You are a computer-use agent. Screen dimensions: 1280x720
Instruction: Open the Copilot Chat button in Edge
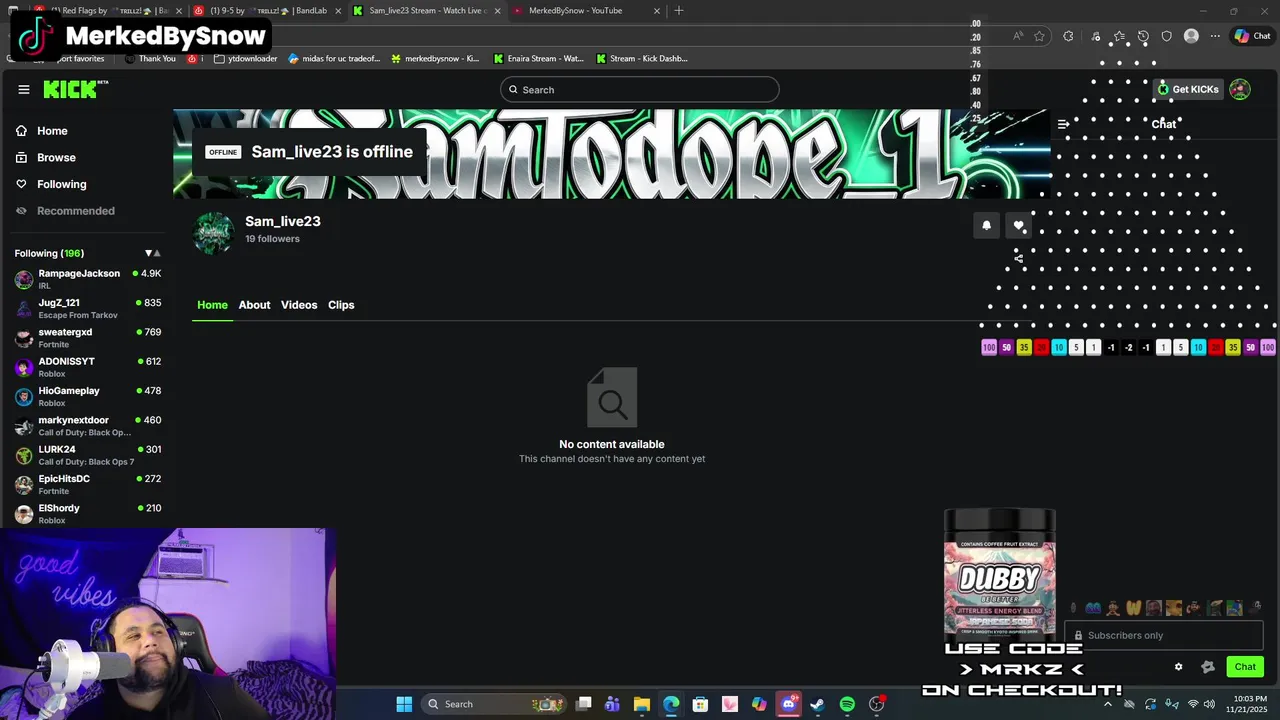click(x=1252, y=36)
